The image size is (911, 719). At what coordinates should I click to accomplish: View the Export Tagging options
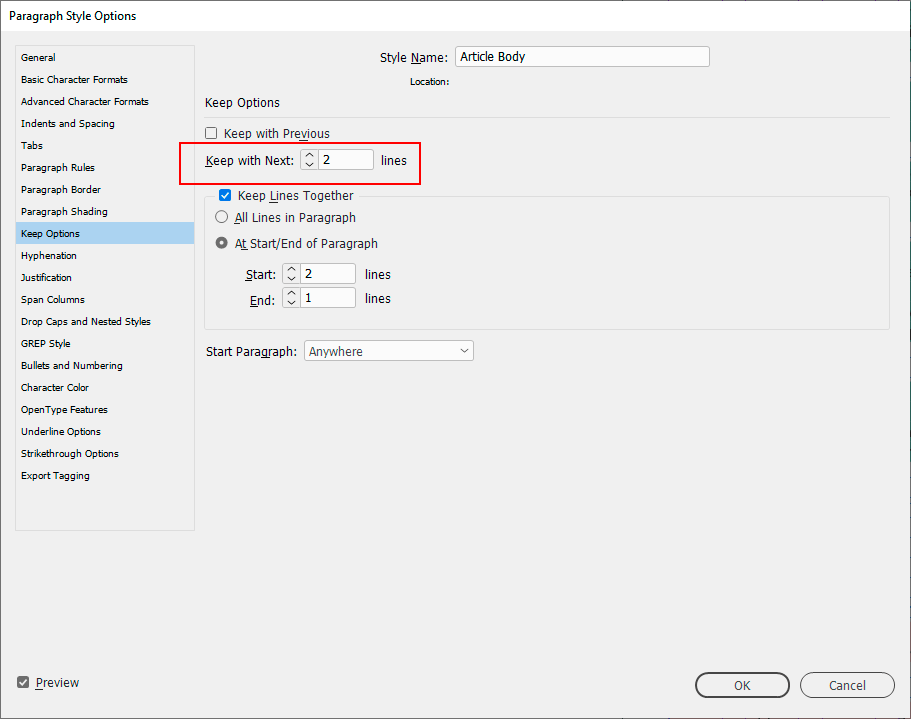click(x=55, y=475)
